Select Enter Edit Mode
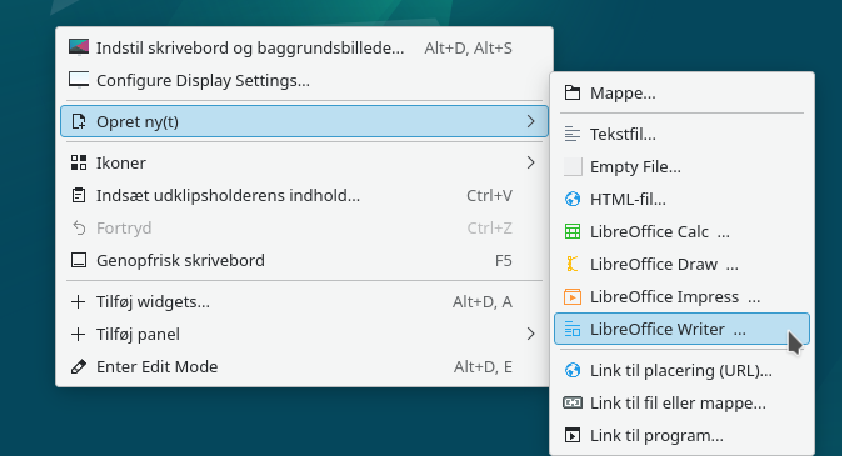Image resolution: width=842 pixels, height=456 pixels. tap(304, 367)
